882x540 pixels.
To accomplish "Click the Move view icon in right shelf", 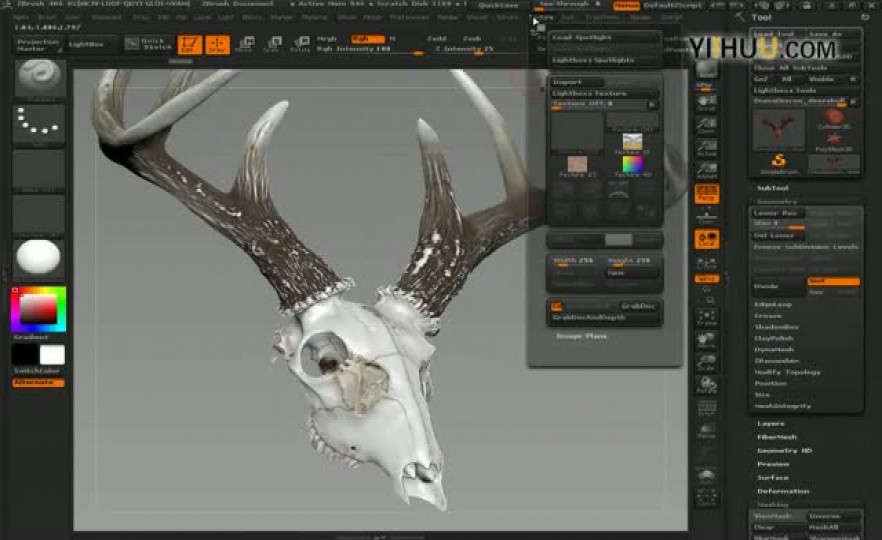I will click(x=706, y=340).
